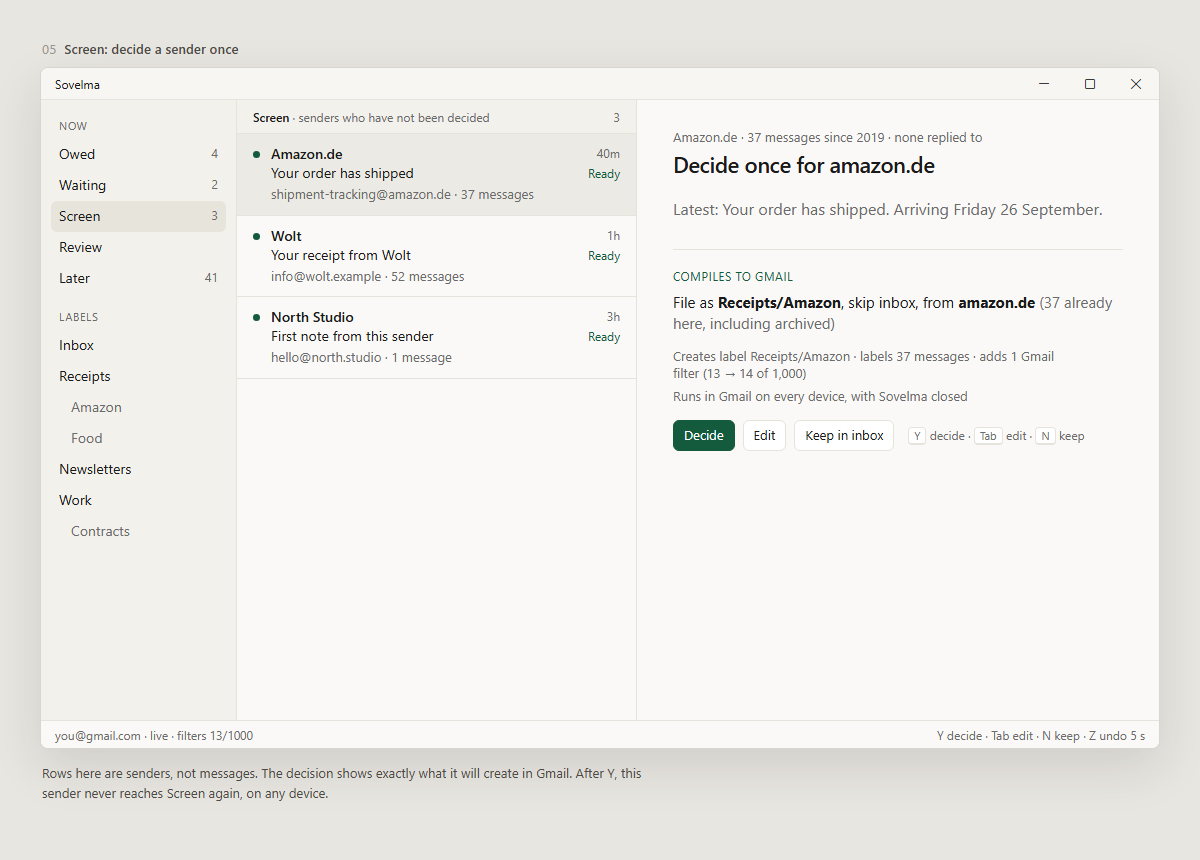Image resolution: width=1200 pixels, height=860 pixels.
Task: Select the North Studio sender row
Action: coord(436,338)
